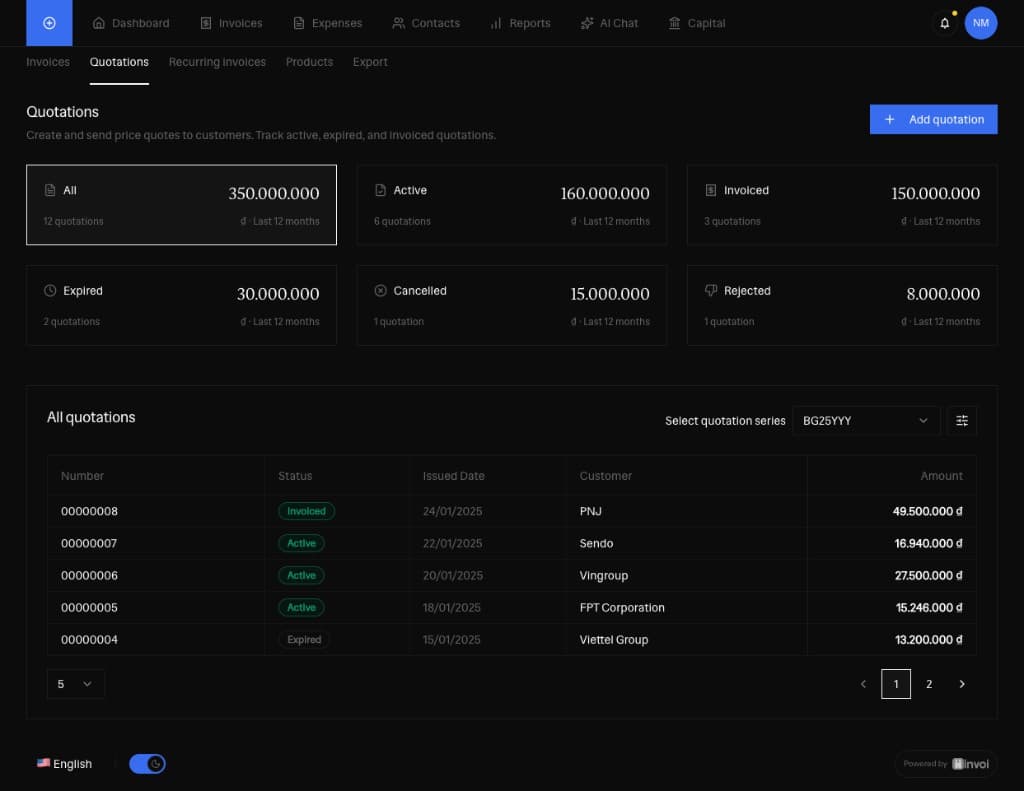The image size is (1024, 791).
Task: Sort by the Number column header
Action: click(82, 476)
